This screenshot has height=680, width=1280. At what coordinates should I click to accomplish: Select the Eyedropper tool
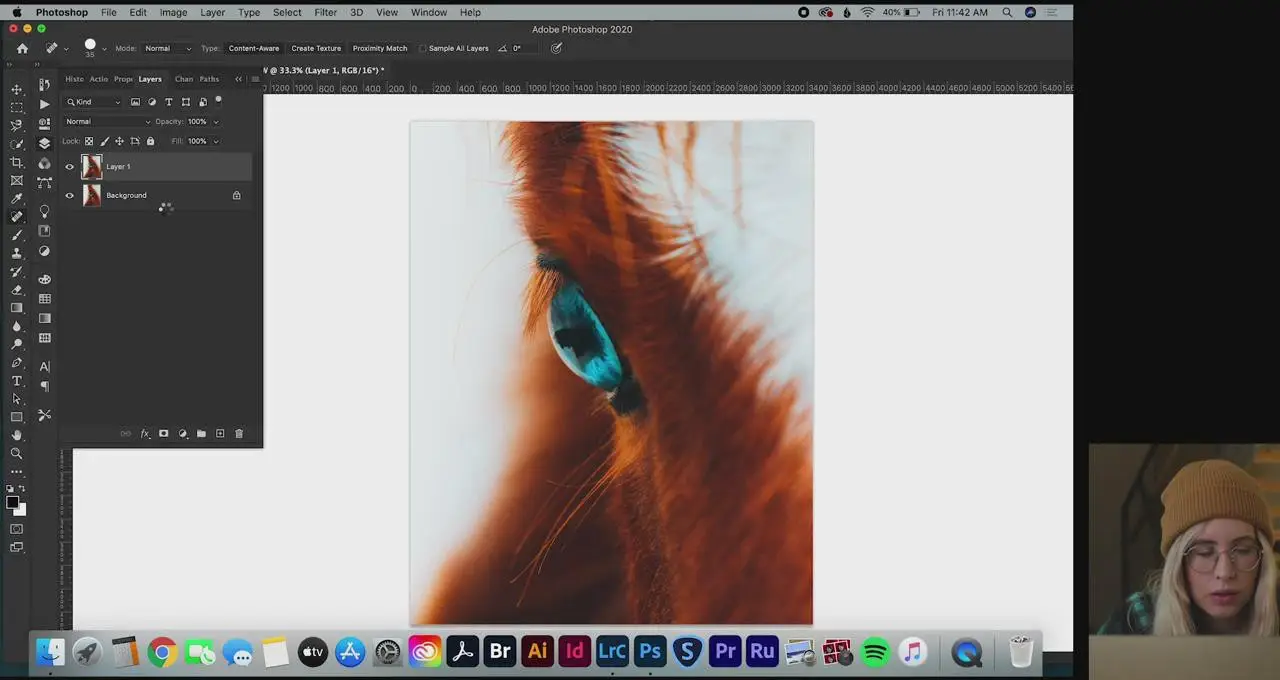[16, 198]
